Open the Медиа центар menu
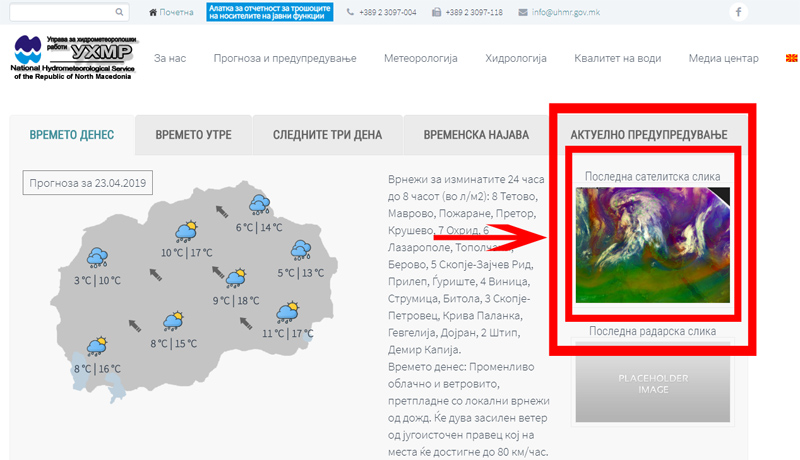This screenshot has height=460, width=800. click(723, 58)
